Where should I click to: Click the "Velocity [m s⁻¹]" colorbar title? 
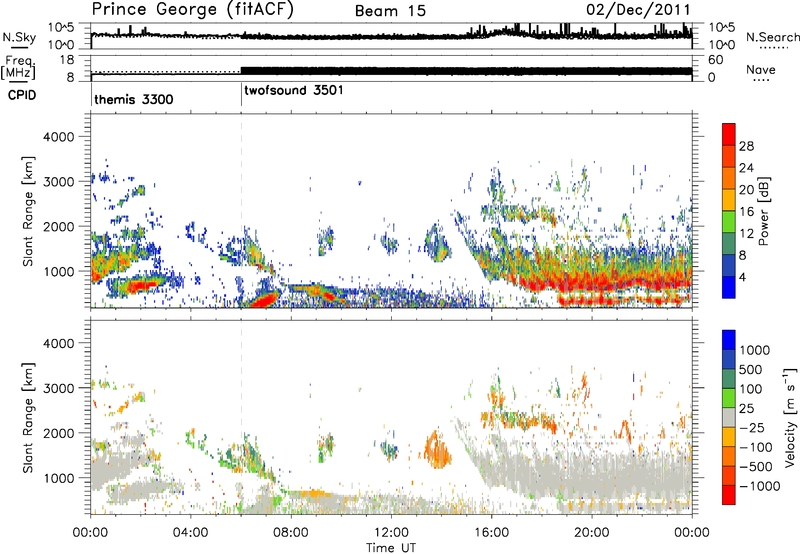coord(790,417)
